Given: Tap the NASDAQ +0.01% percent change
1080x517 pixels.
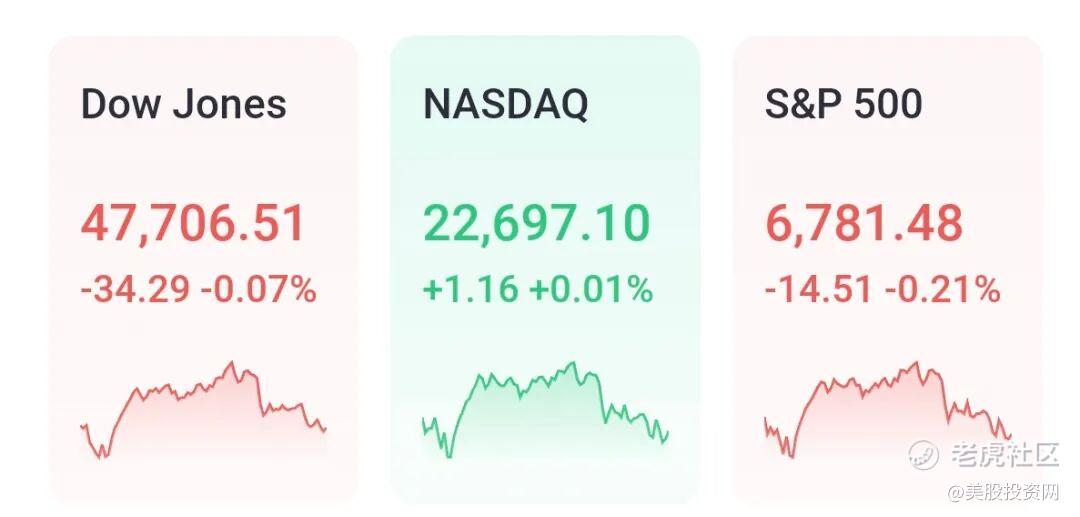Looking at the screenshot, I should [591, 290].
